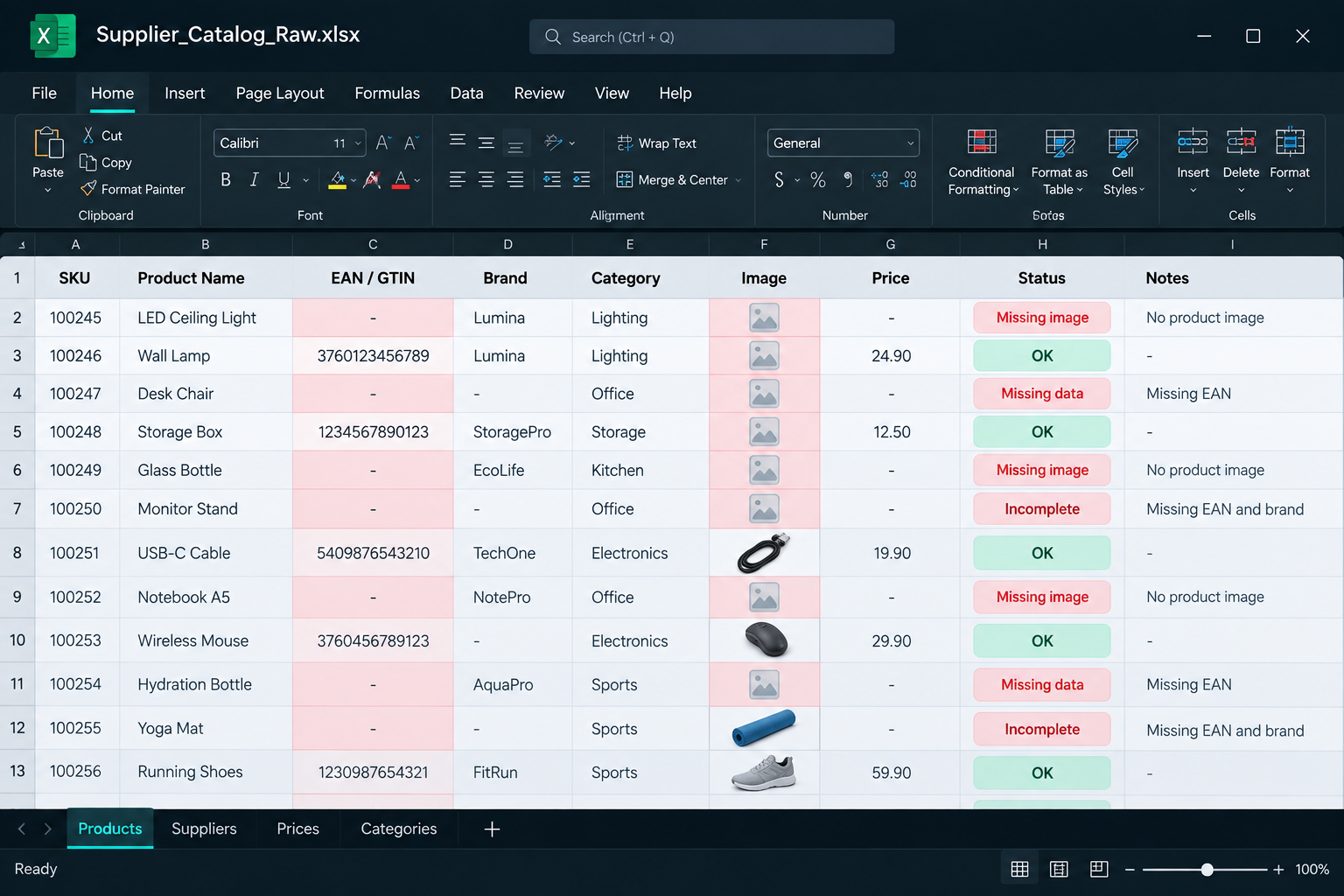The width and height of the screenshot is (1344, 896).
Task: Expand the Format as Table gallery
Action: click(1059, 162)
